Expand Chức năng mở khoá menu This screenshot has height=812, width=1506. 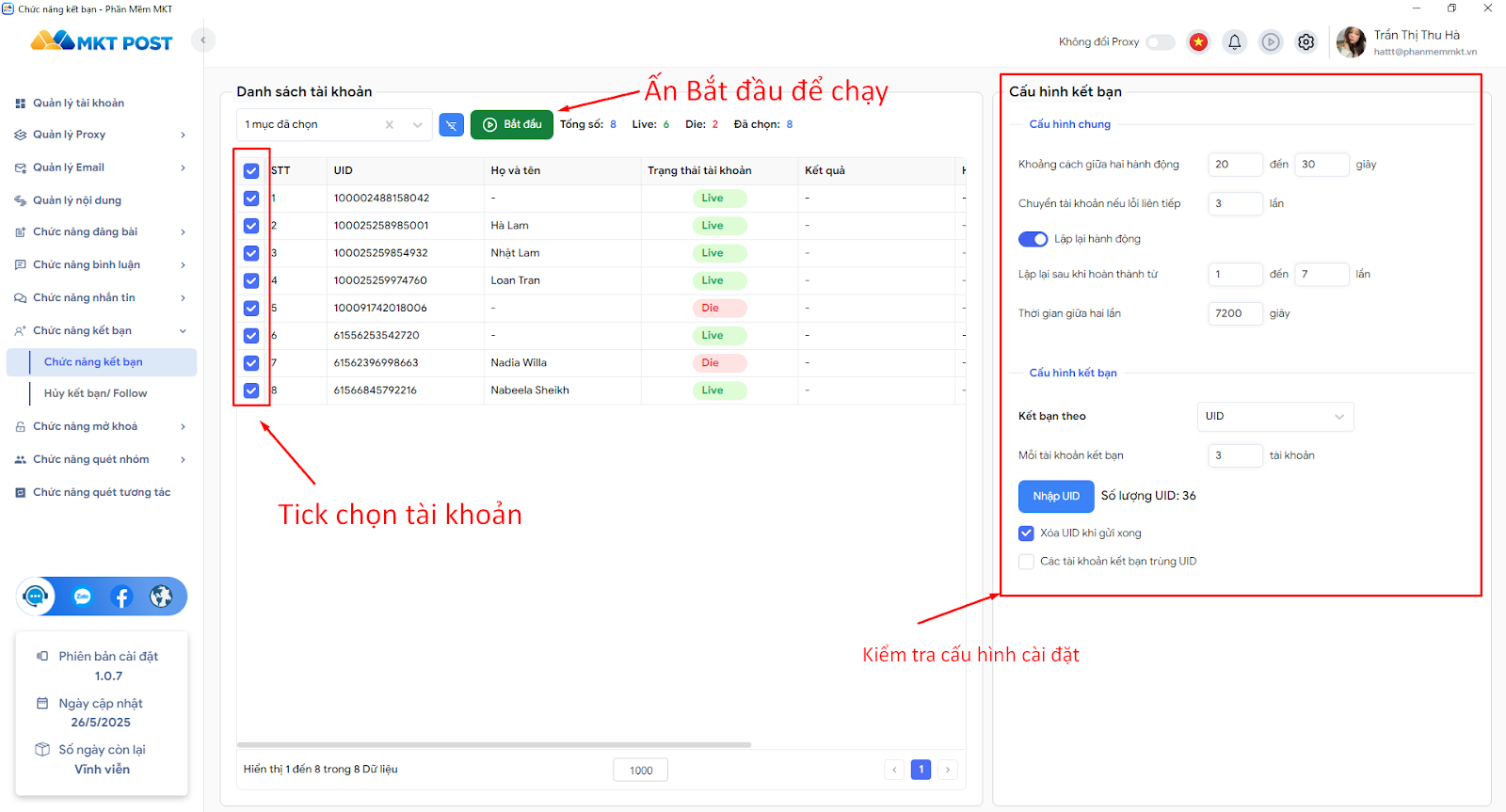coord(102,427)
